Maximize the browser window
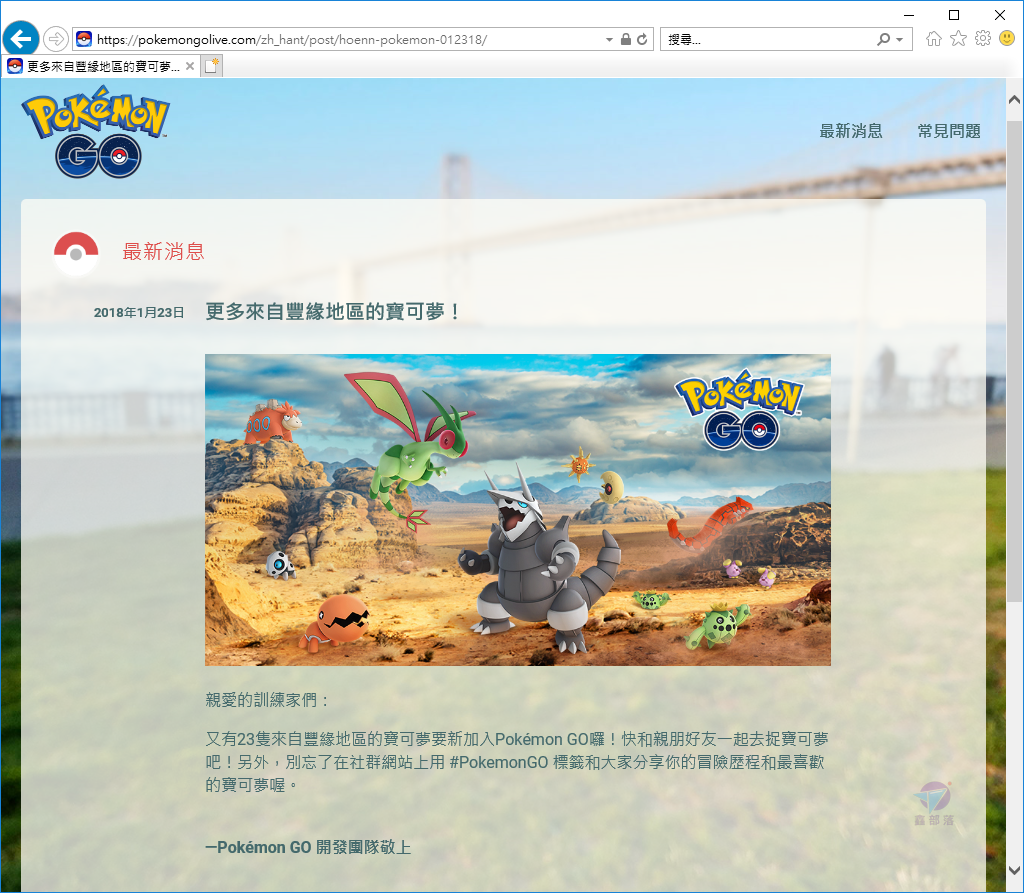The image size is (1024, 893). [x=954, y=14]
